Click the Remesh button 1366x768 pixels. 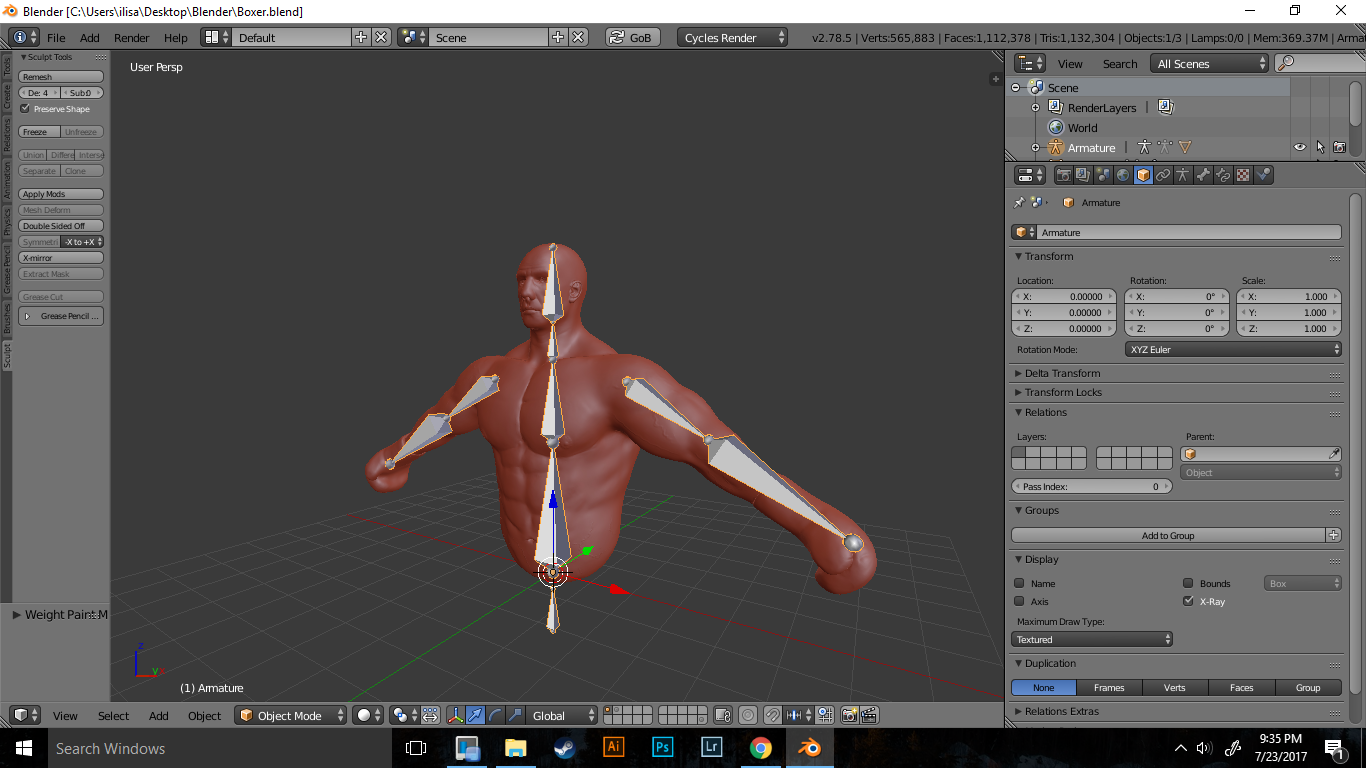click(x=61, y=77)
